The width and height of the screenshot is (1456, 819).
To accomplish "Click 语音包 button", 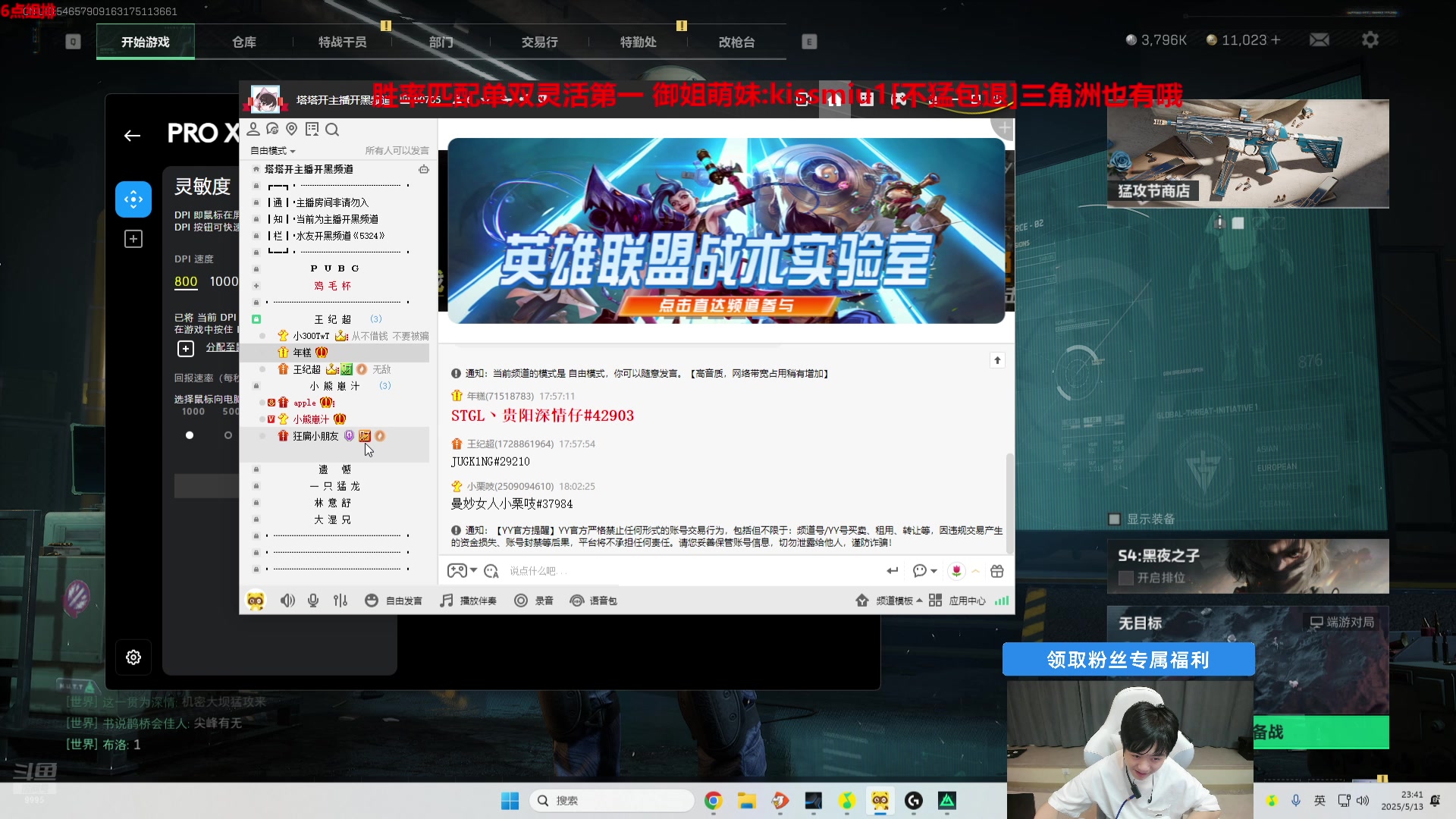I will 594,601.
